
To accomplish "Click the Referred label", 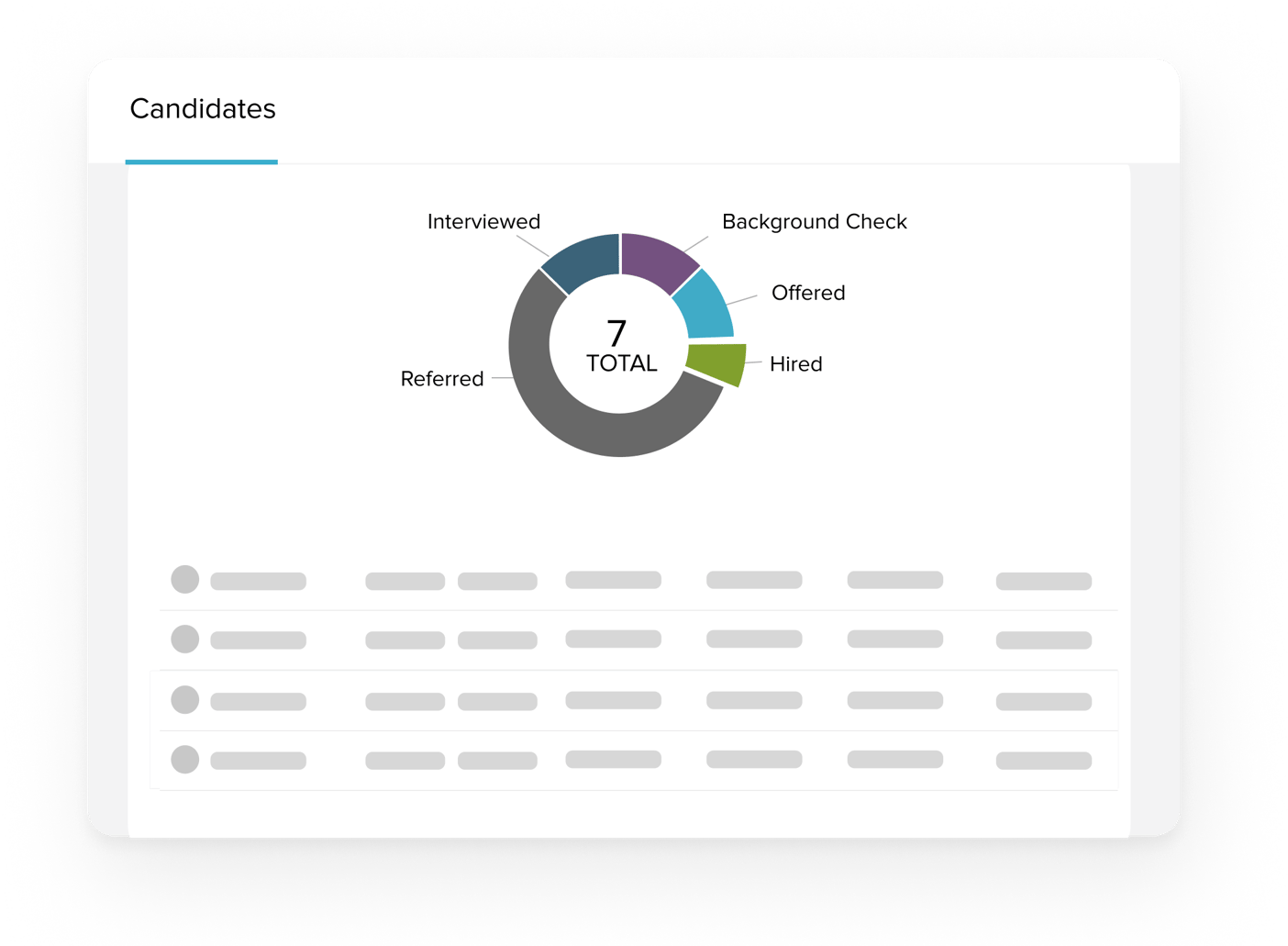I will click(x=442, y=378).
